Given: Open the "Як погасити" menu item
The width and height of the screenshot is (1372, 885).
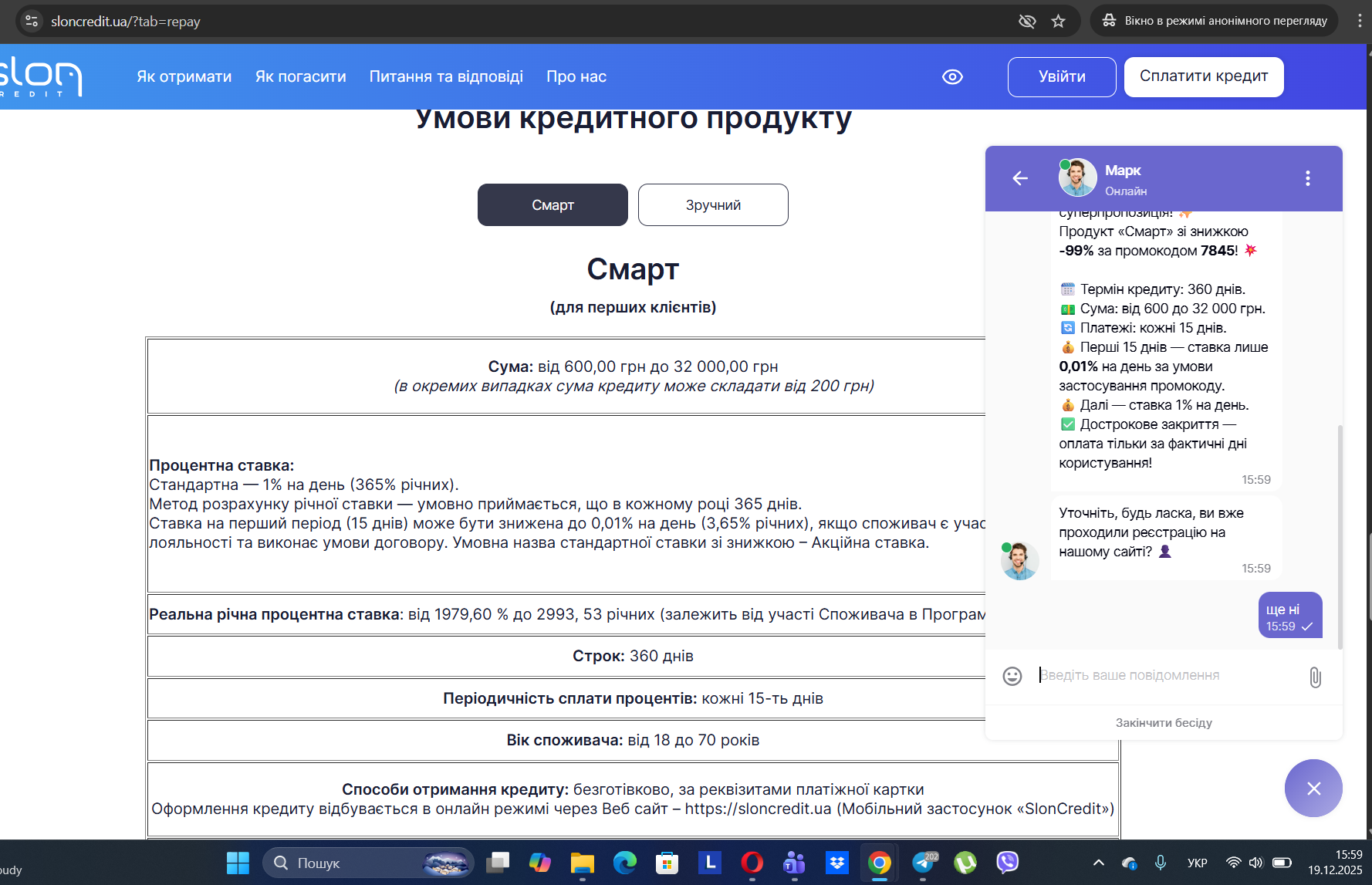Looking at the screenshot, I should pos(301,76).
